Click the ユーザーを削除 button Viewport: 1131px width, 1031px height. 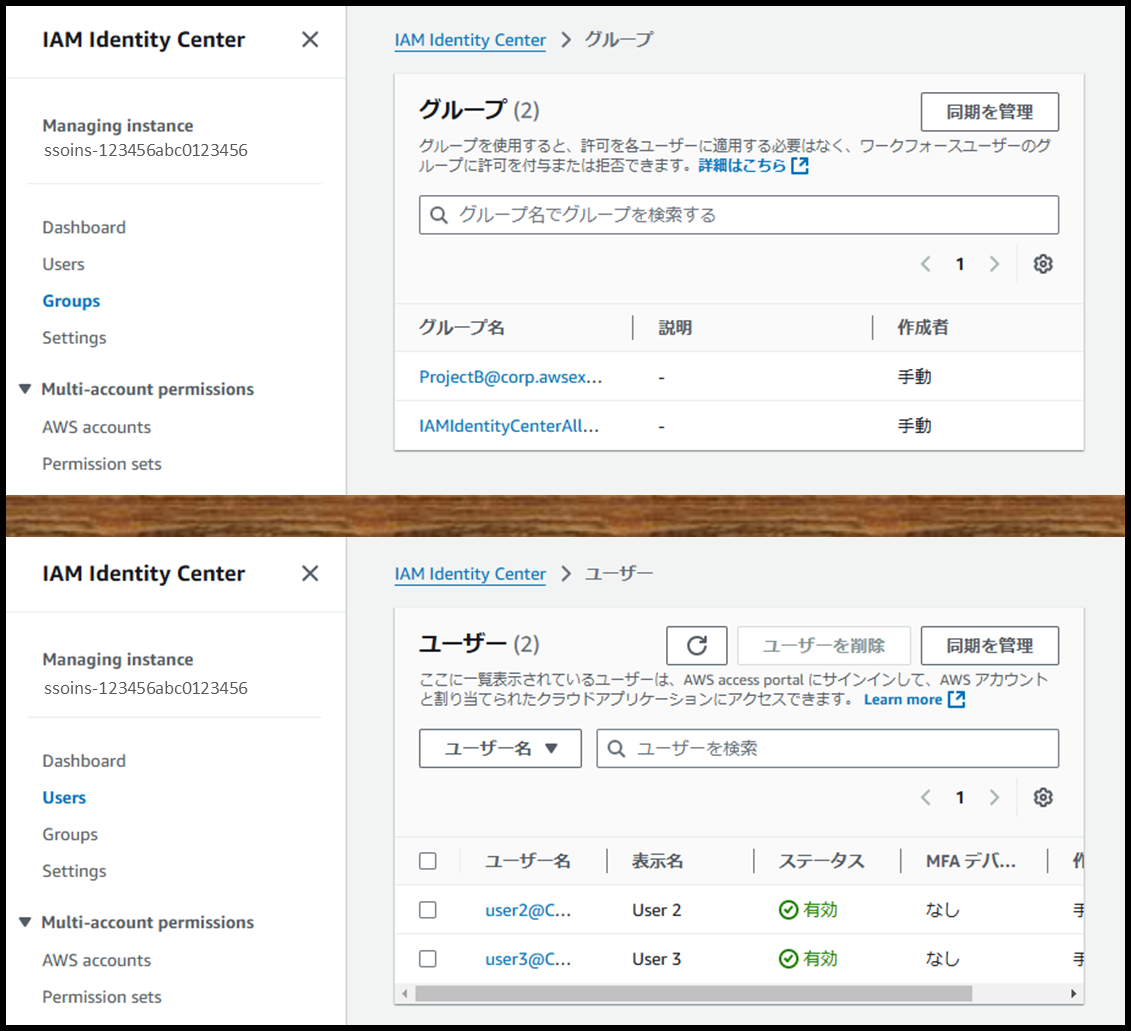pyautogui.click(x=824, y=645)
